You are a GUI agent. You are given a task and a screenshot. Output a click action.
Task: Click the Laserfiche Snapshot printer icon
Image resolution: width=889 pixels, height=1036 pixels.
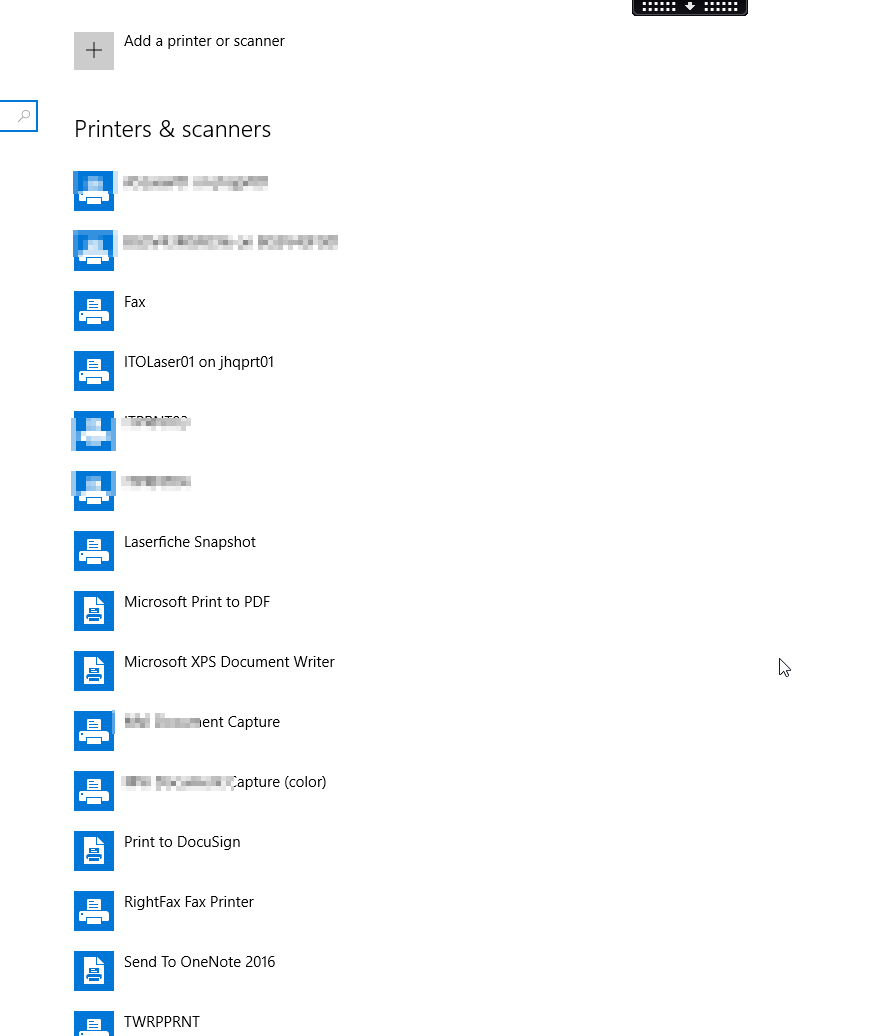coord(94,551)
